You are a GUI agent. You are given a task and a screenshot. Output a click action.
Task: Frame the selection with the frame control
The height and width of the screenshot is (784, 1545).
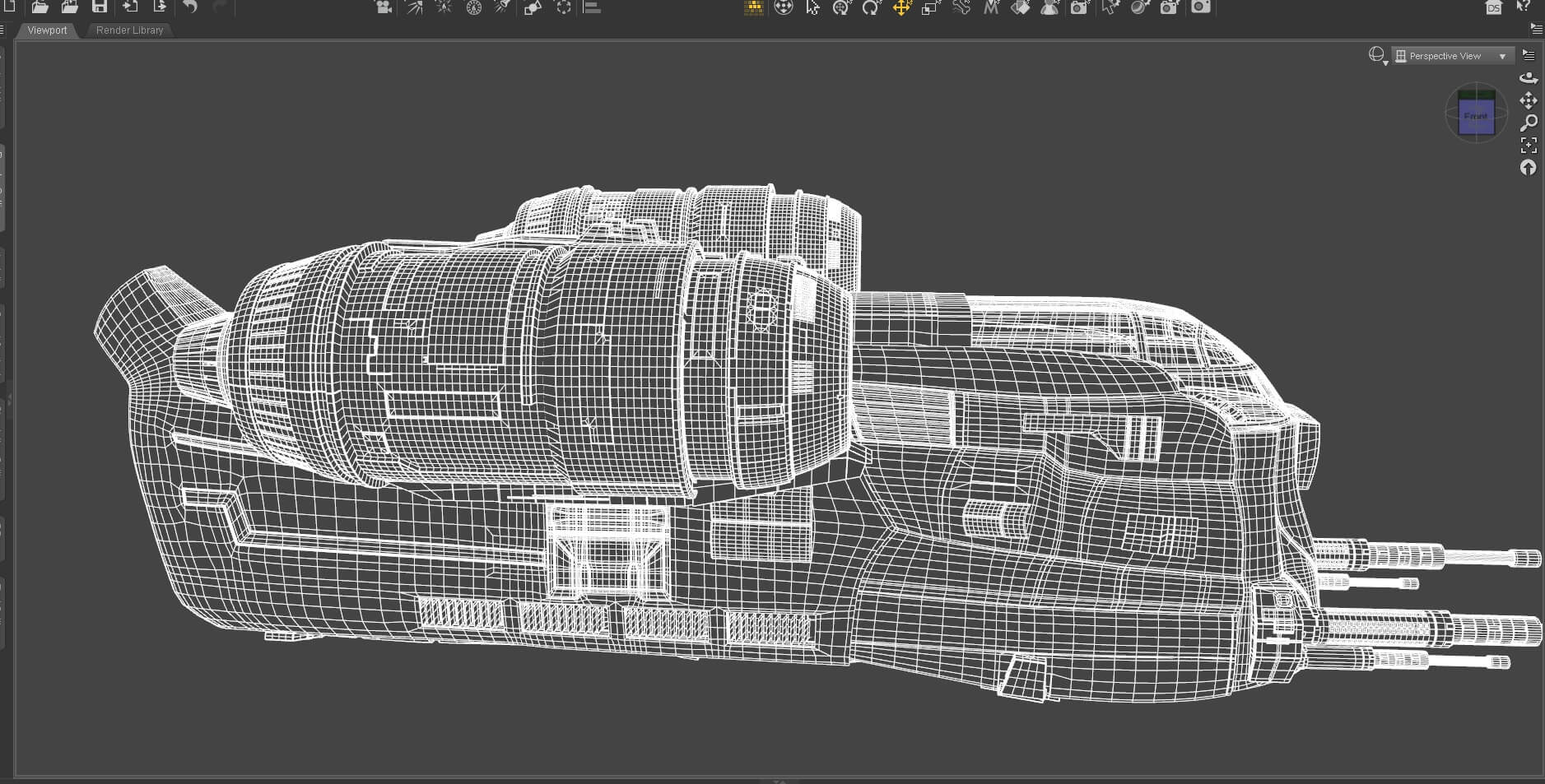coord(1529,146)
